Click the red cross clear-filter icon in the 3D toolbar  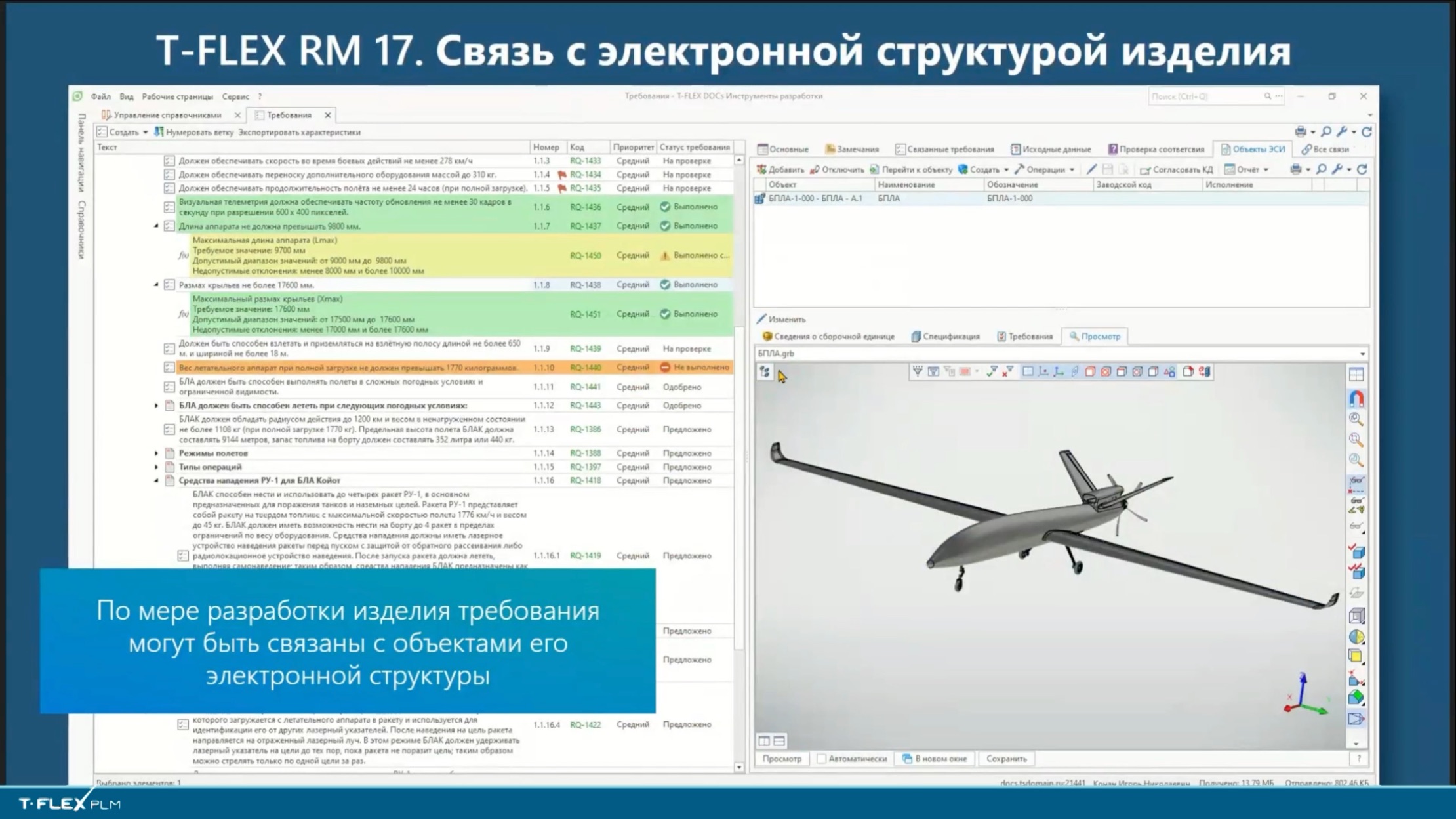click(1008, 371)
